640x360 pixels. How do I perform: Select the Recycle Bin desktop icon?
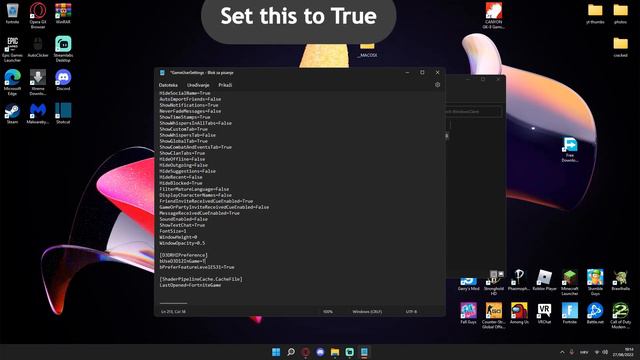12,13
